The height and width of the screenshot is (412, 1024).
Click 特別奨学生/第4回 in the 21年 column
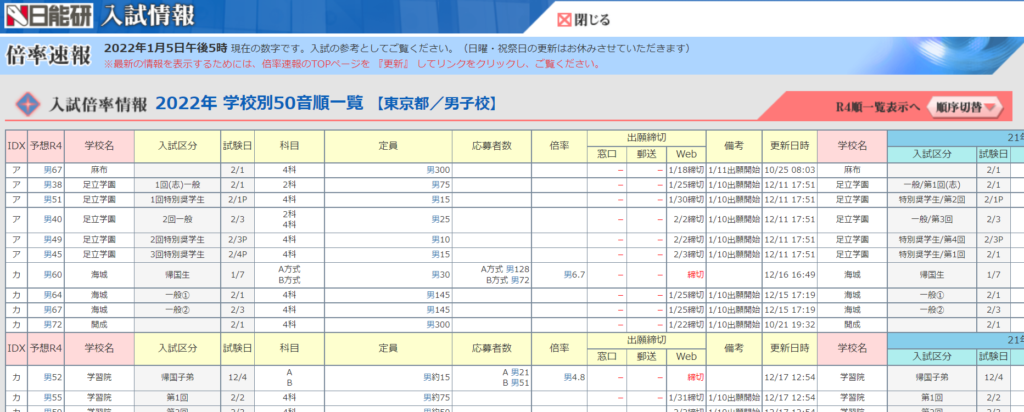(931, 239)
